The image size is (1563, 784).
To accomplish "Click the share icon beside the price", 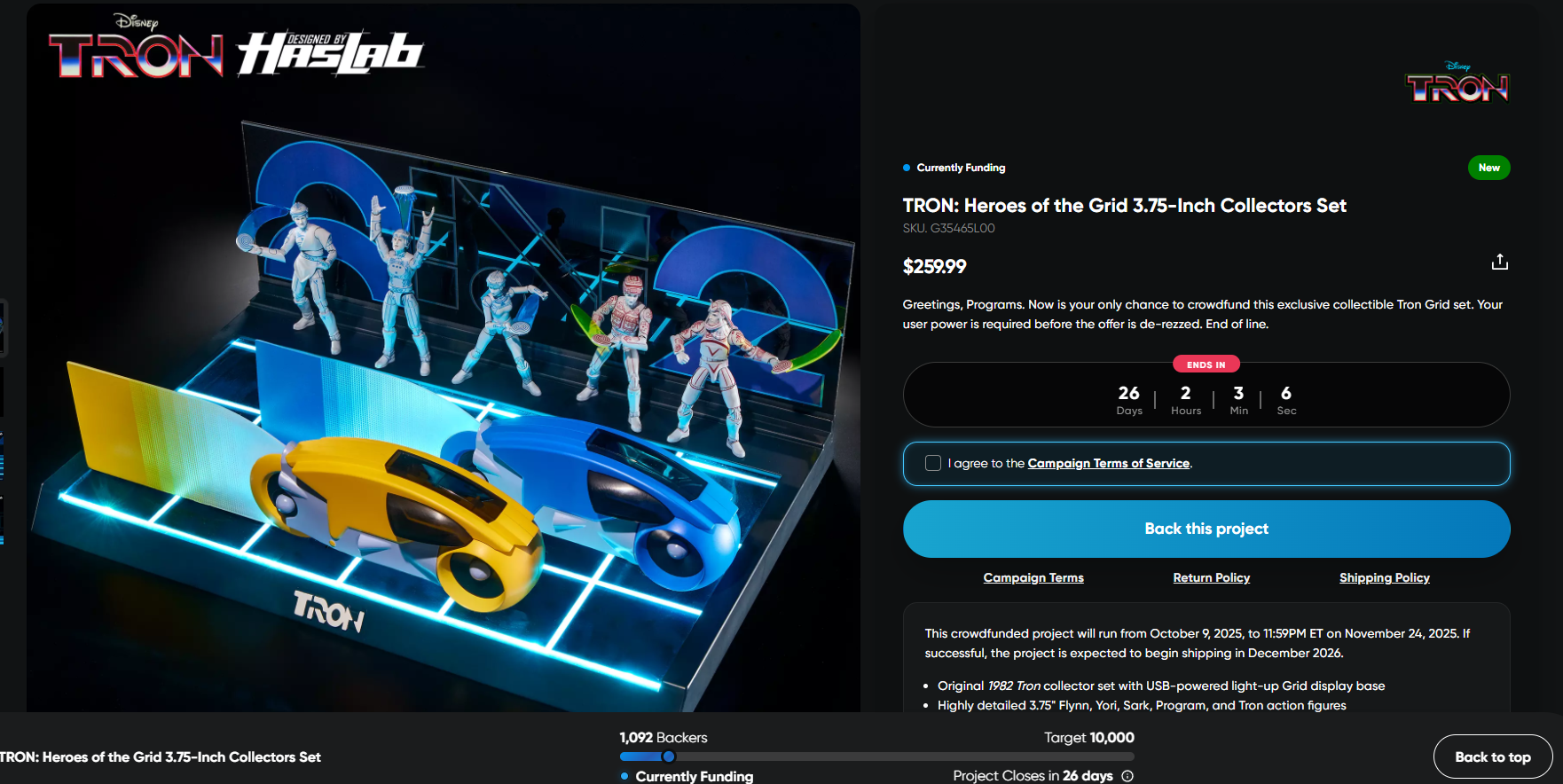I will pos(1499,262).
